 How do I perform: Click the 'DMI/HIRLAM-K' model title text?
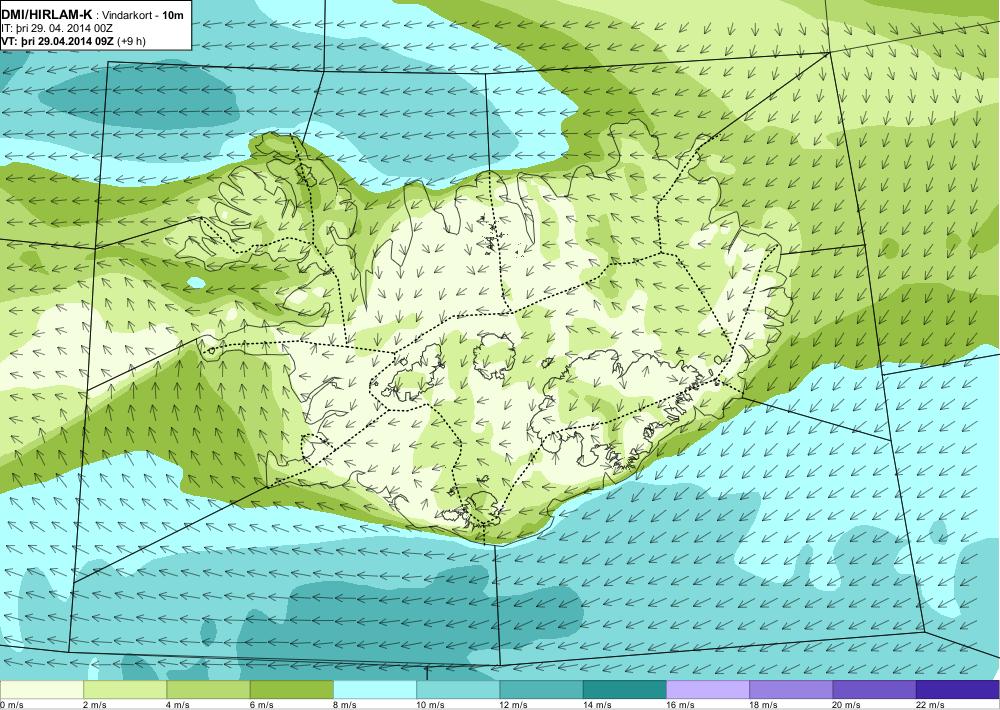point(47,14)
